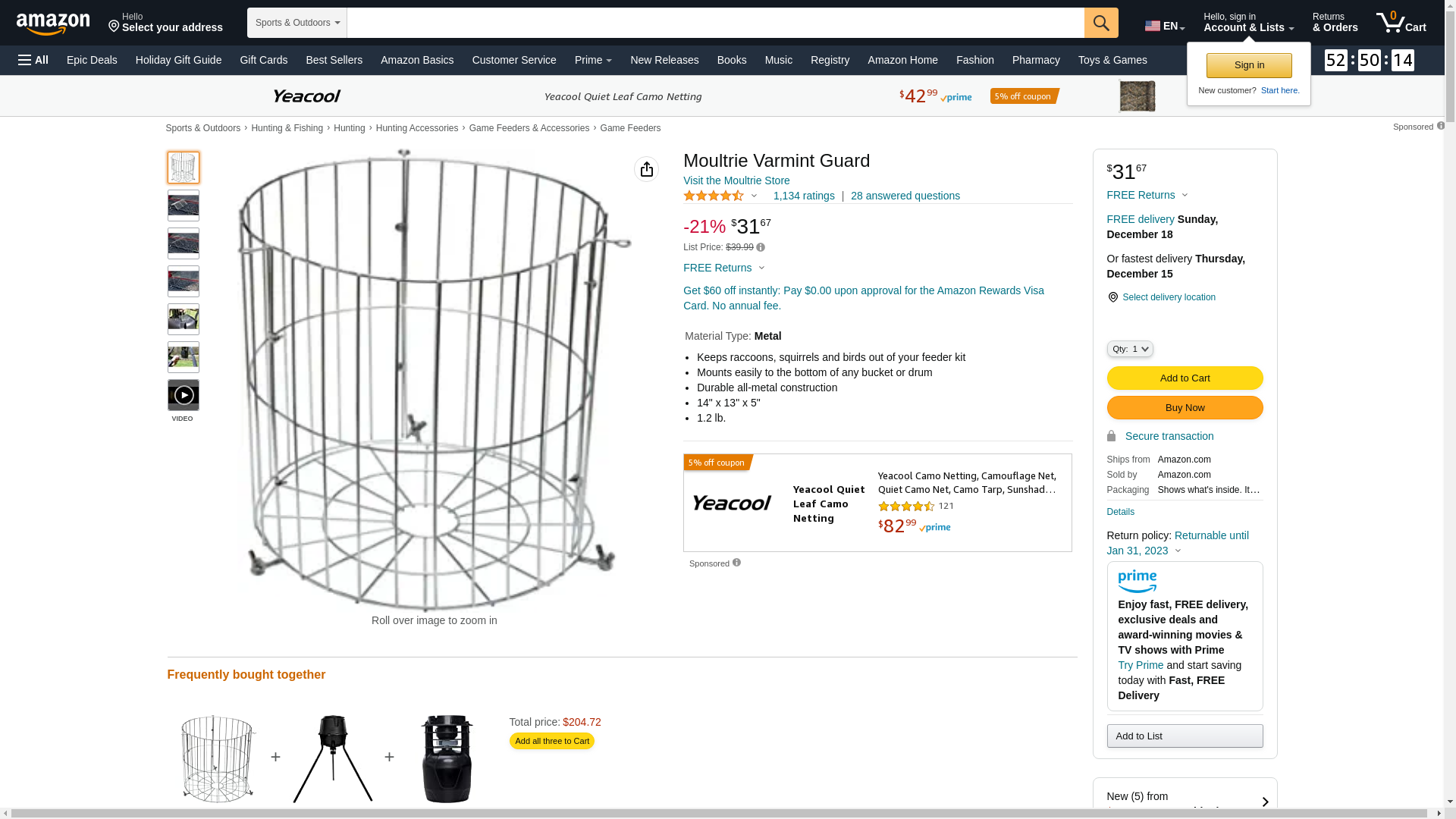Select the second product image thumbnail

184,206
